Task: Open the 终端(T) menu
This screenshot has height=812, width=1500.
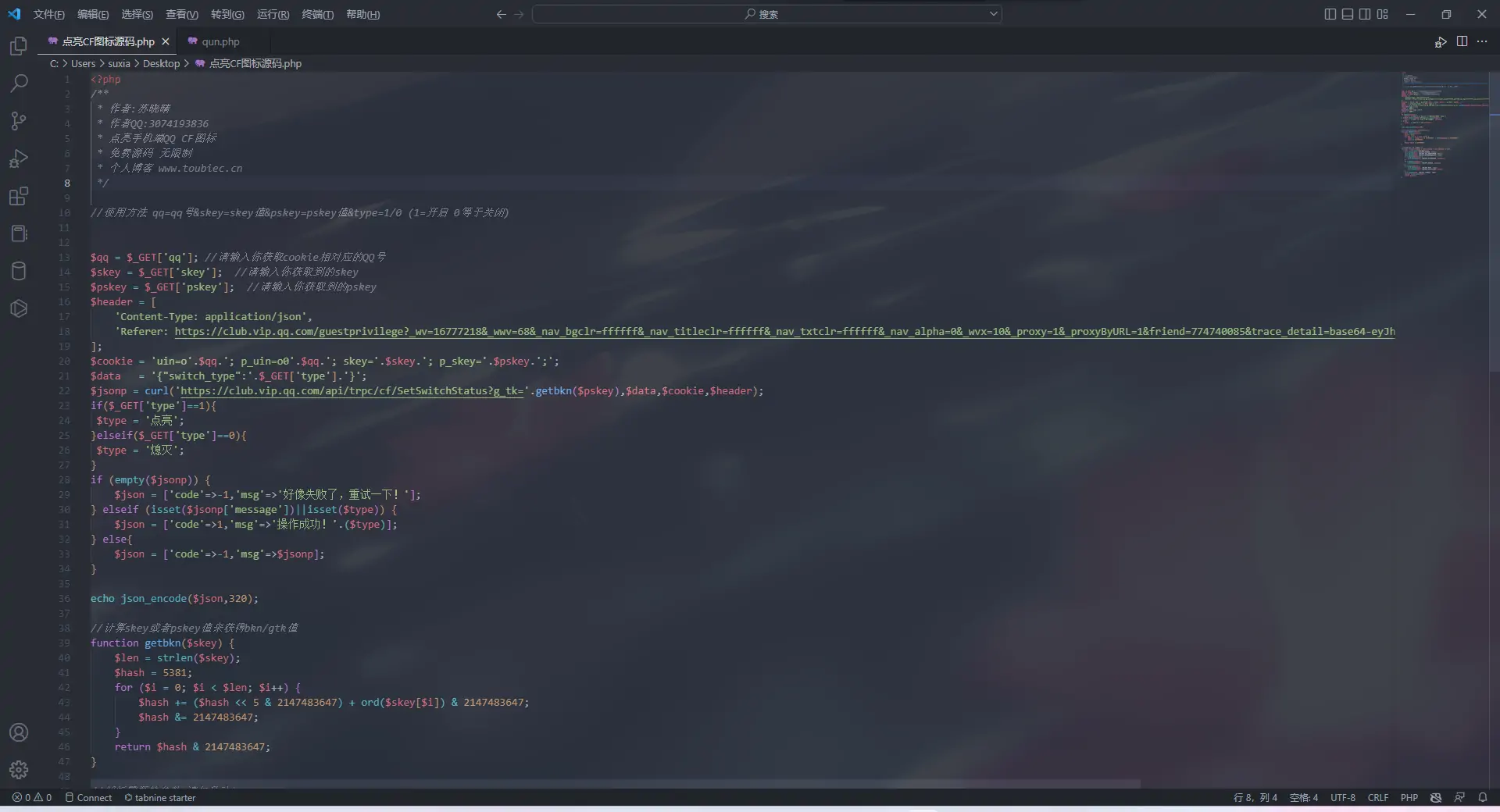Action: pos(317,14)
